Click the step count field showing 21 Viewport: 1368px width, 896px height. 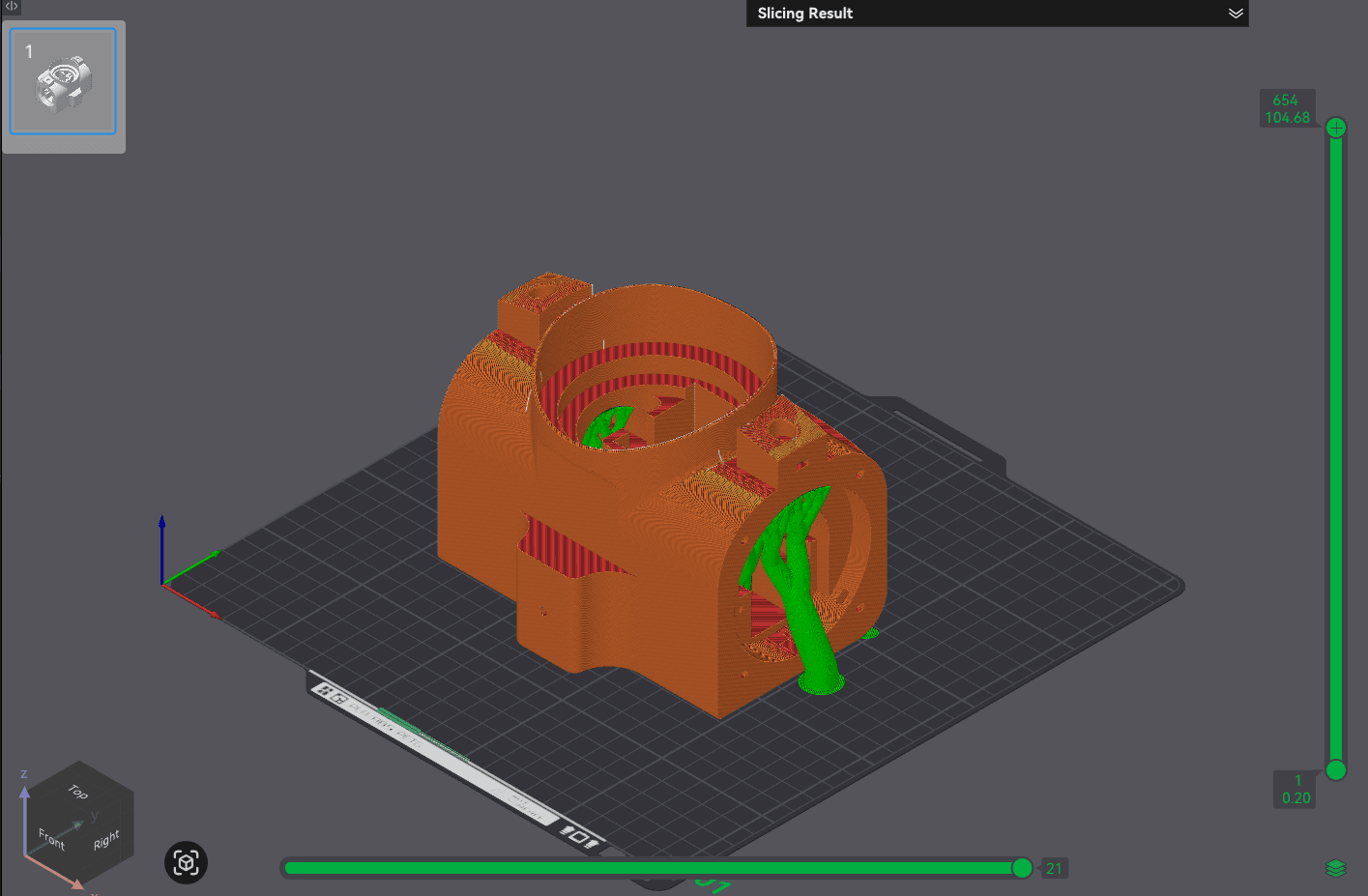(x=1054, y=868)
